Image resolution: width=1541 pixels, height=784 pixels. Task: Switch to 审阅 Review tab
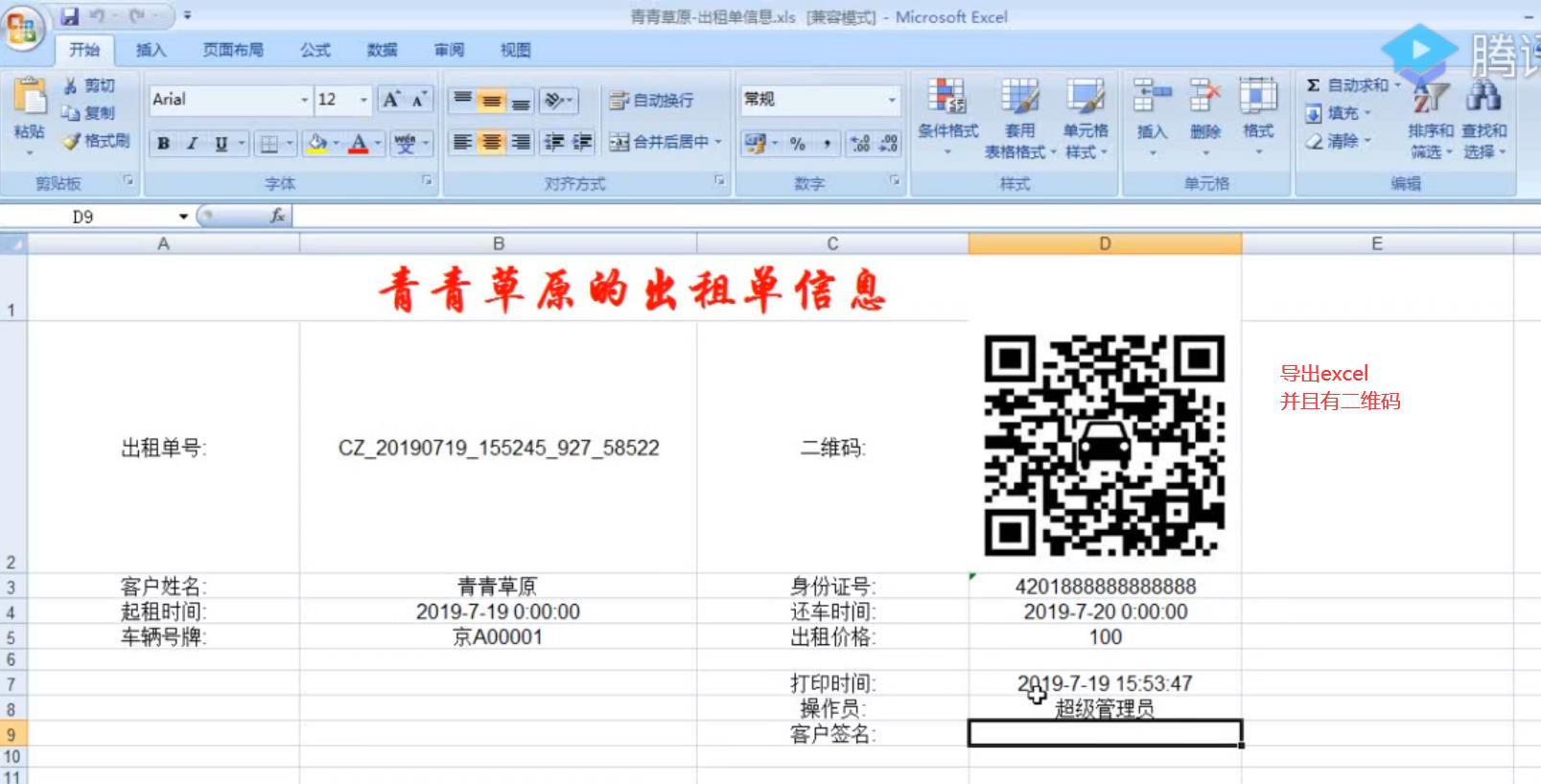tap(449, 50)
